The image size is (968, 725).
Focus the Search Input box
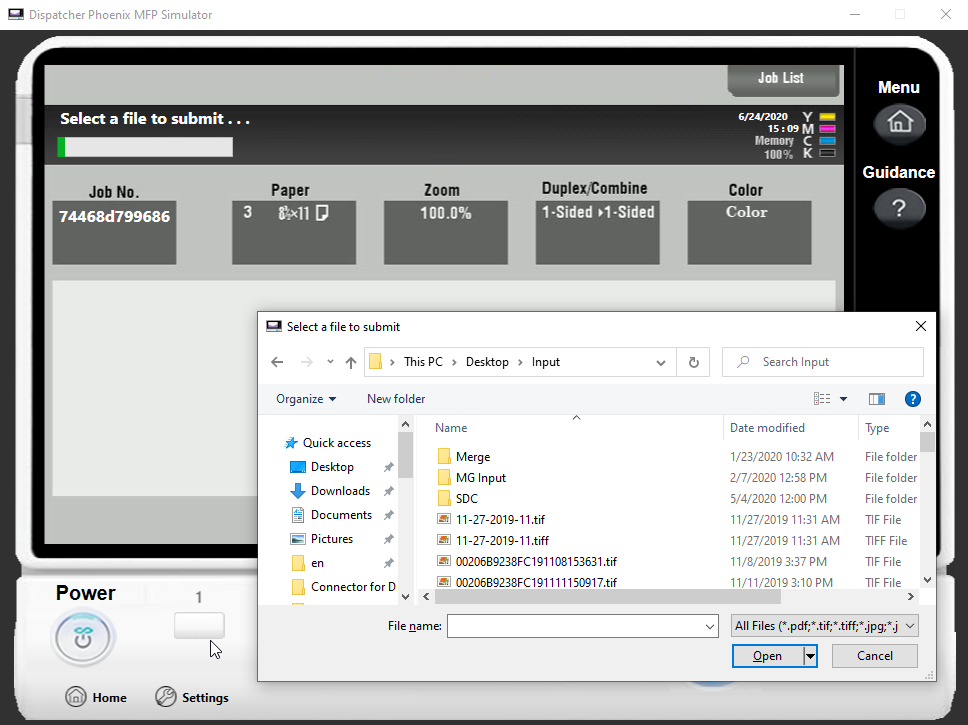(823, 362)
